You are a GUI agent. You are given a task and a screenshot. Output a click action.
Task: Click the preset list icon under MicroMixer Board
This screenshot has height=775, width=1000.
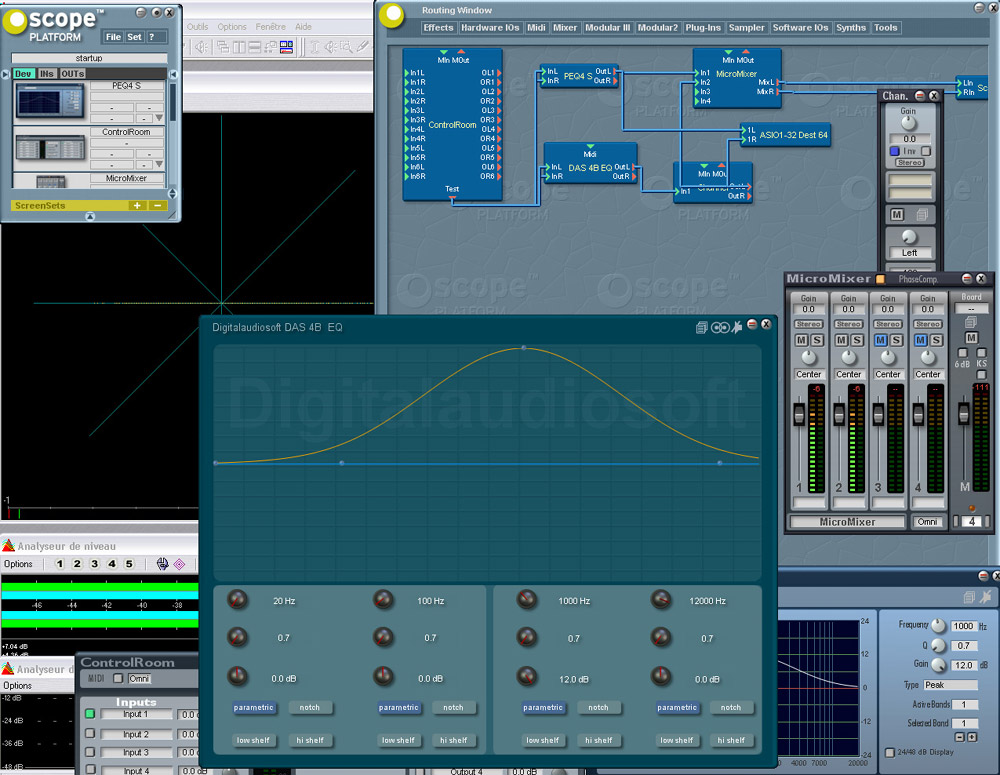click(x=971, y=323)
